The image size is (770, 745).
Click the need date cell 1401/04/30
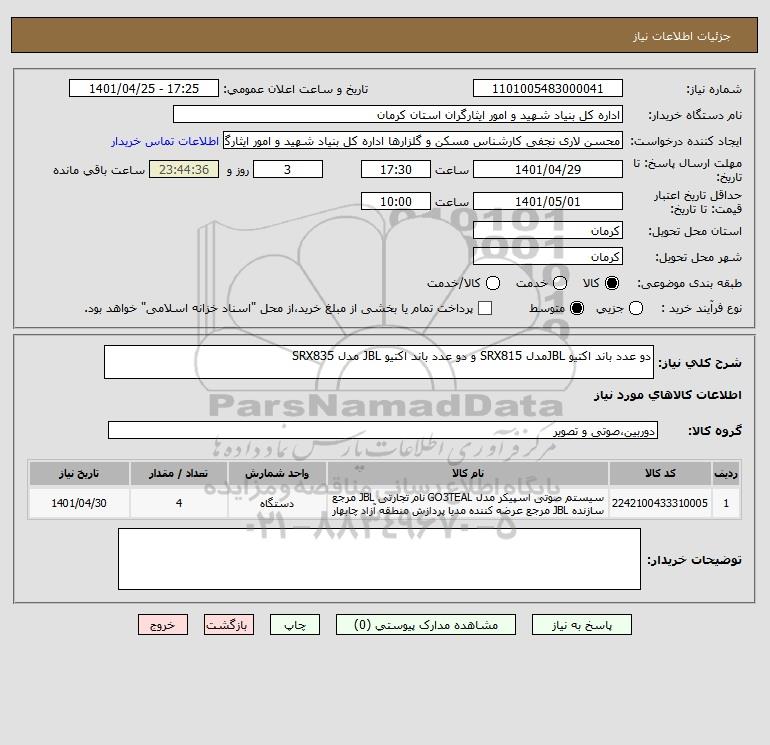[x=79, y=503]
